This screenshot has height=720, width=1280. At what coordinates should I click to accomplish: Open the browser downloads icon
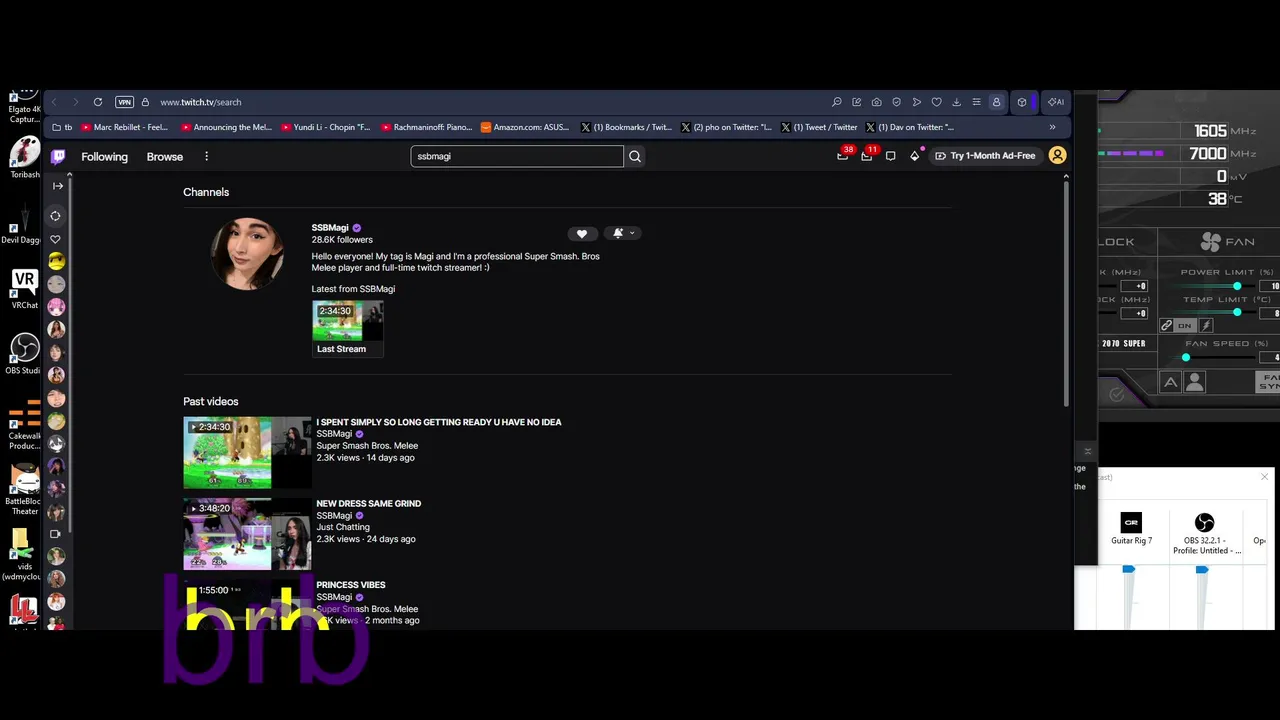[957, 102]
